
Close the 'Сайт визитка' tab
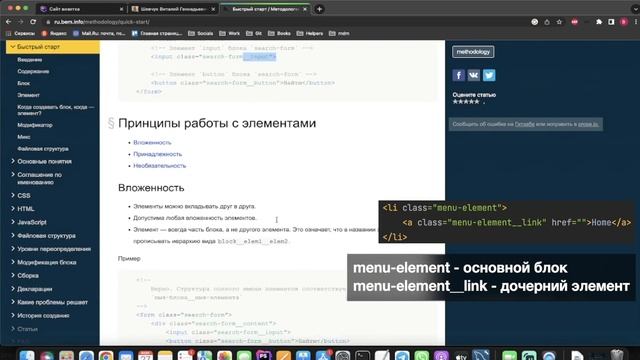tap(121, 9)
